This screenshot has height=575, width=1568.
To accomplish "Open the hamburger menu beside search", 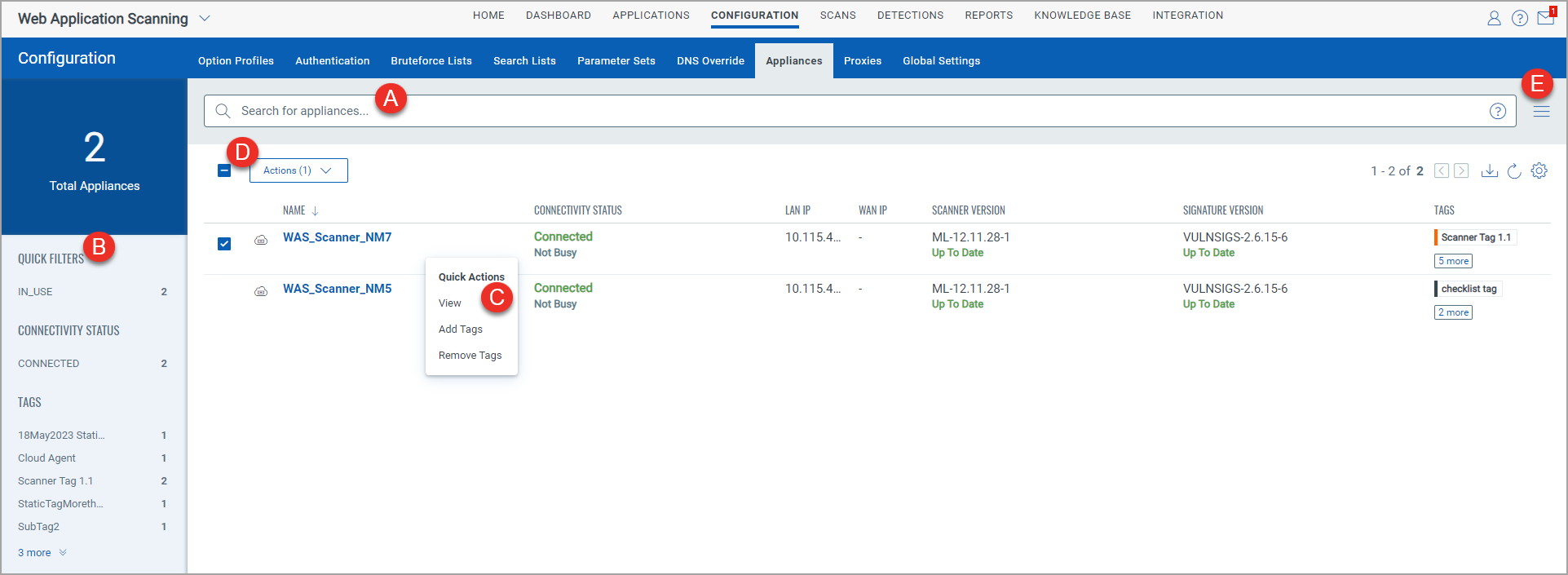I will click(x=1541, y=112).
